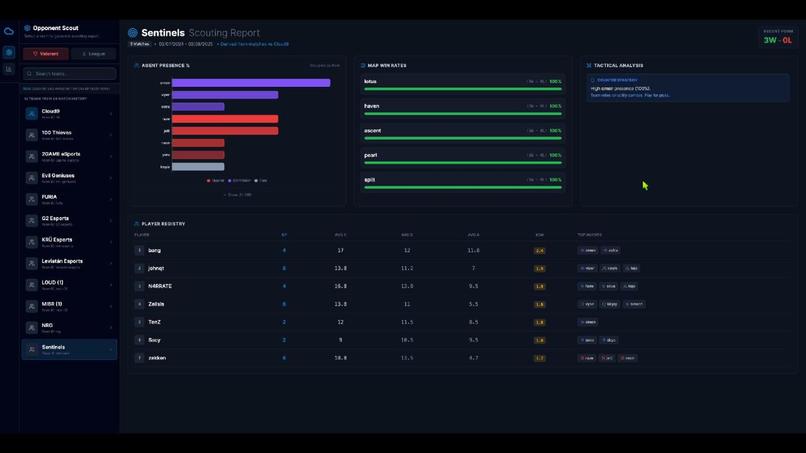Click the Sentinels round logo beside report title
Image resolution: width=806 pixels, height=453 pixels.
[x=133, y=33]
